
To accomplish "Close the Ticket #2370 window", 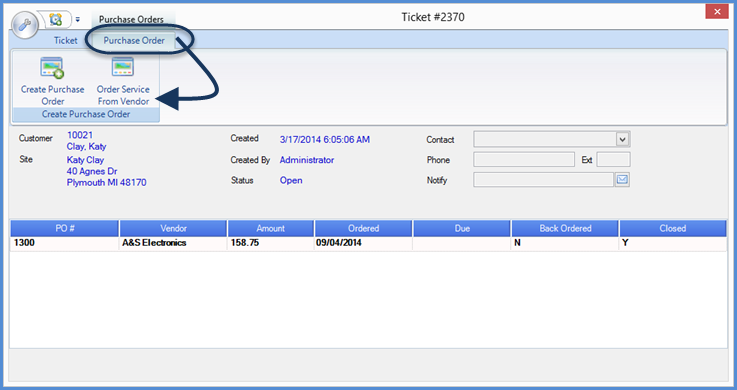I will (717, 11).
